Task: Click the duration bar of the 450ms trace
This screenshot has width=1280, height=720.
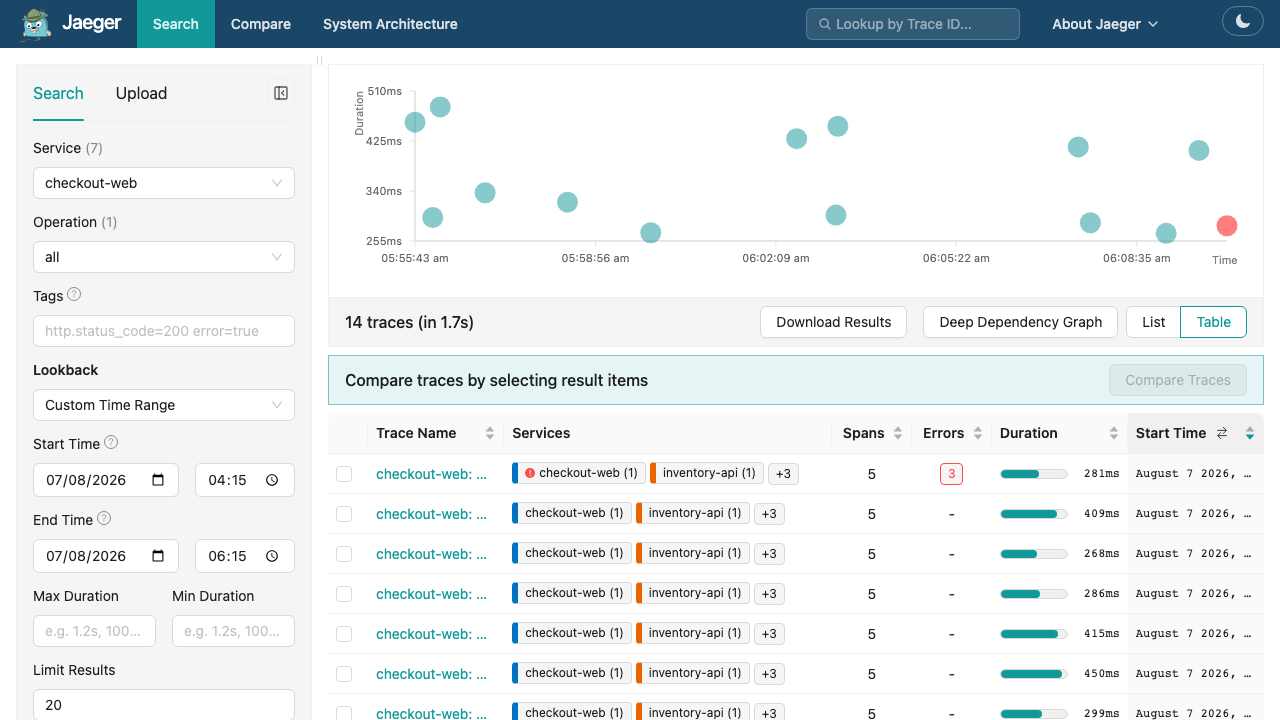Action: tap(1033, 674)
